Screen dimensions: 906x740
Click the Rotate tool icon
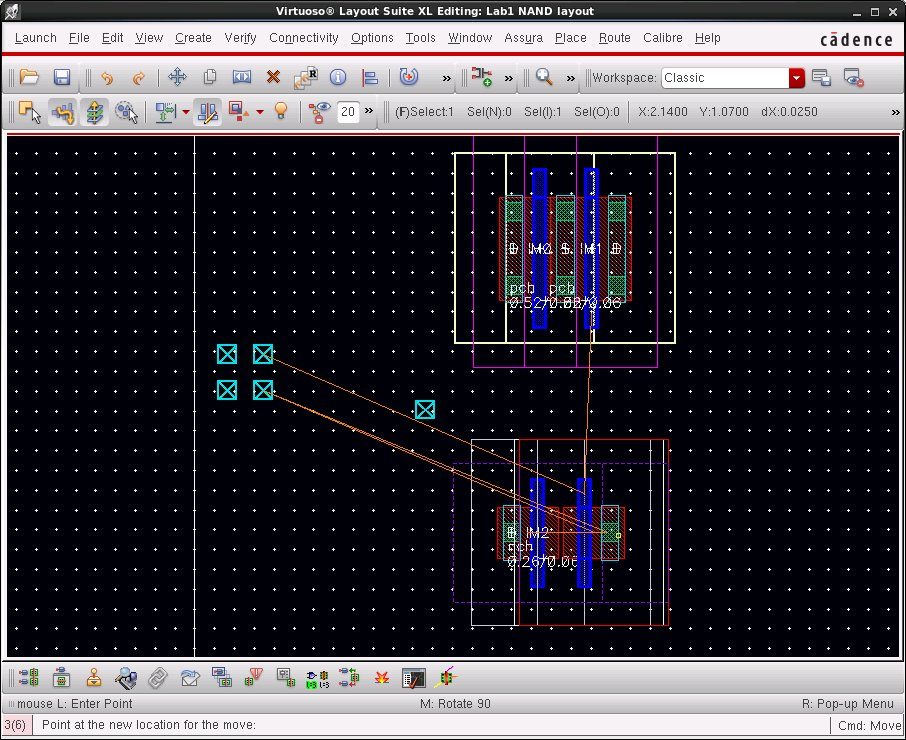tap(409, 77)
